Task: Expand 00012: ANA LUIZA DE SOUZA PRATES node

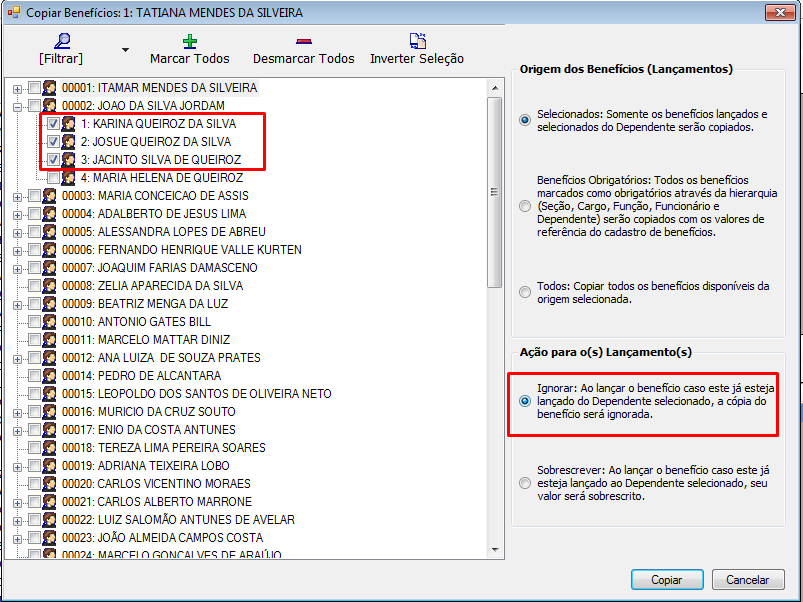Action: [x=17, y=359]
